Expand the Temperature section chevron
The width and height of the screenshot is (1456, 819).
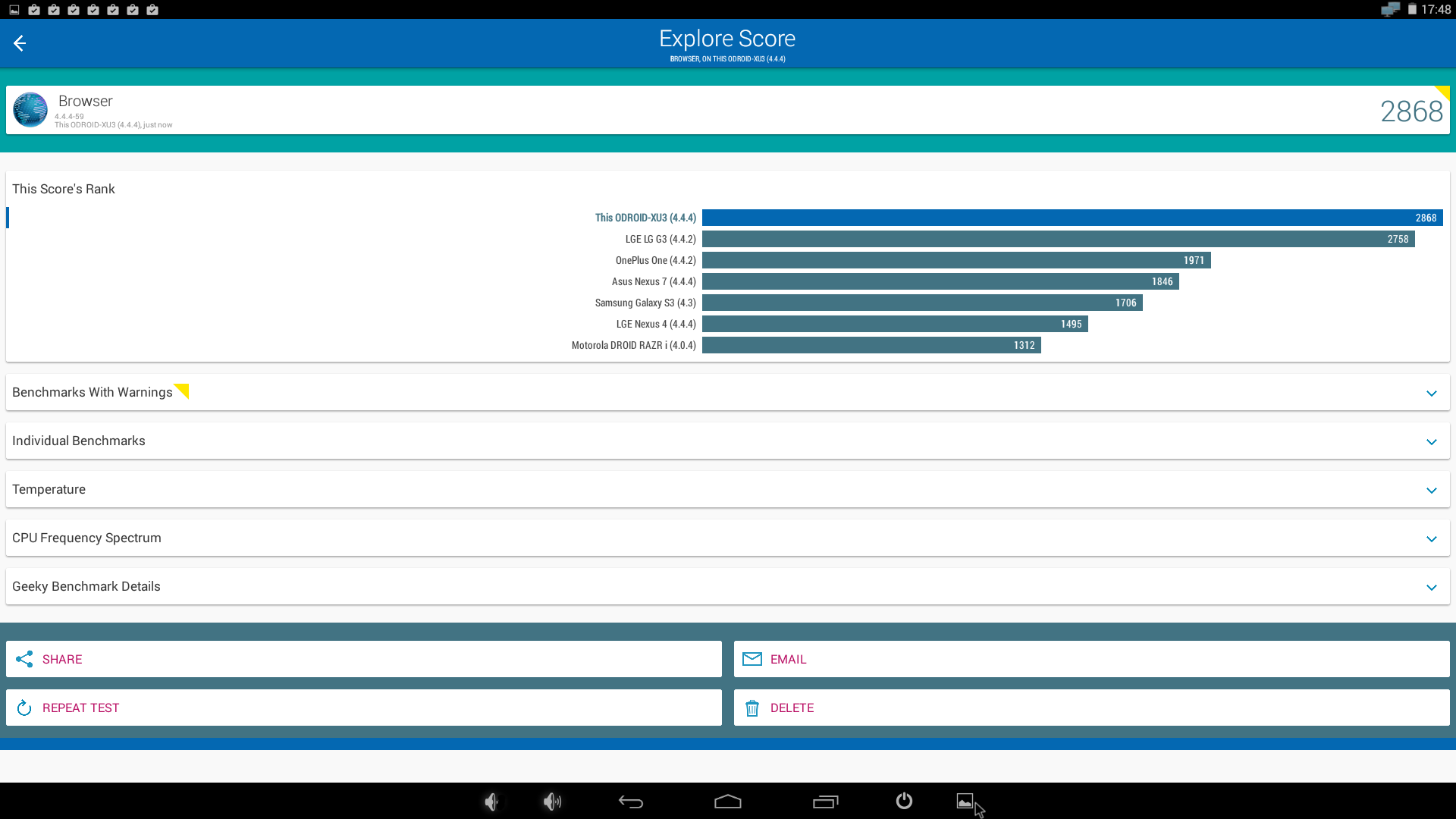1432,490
